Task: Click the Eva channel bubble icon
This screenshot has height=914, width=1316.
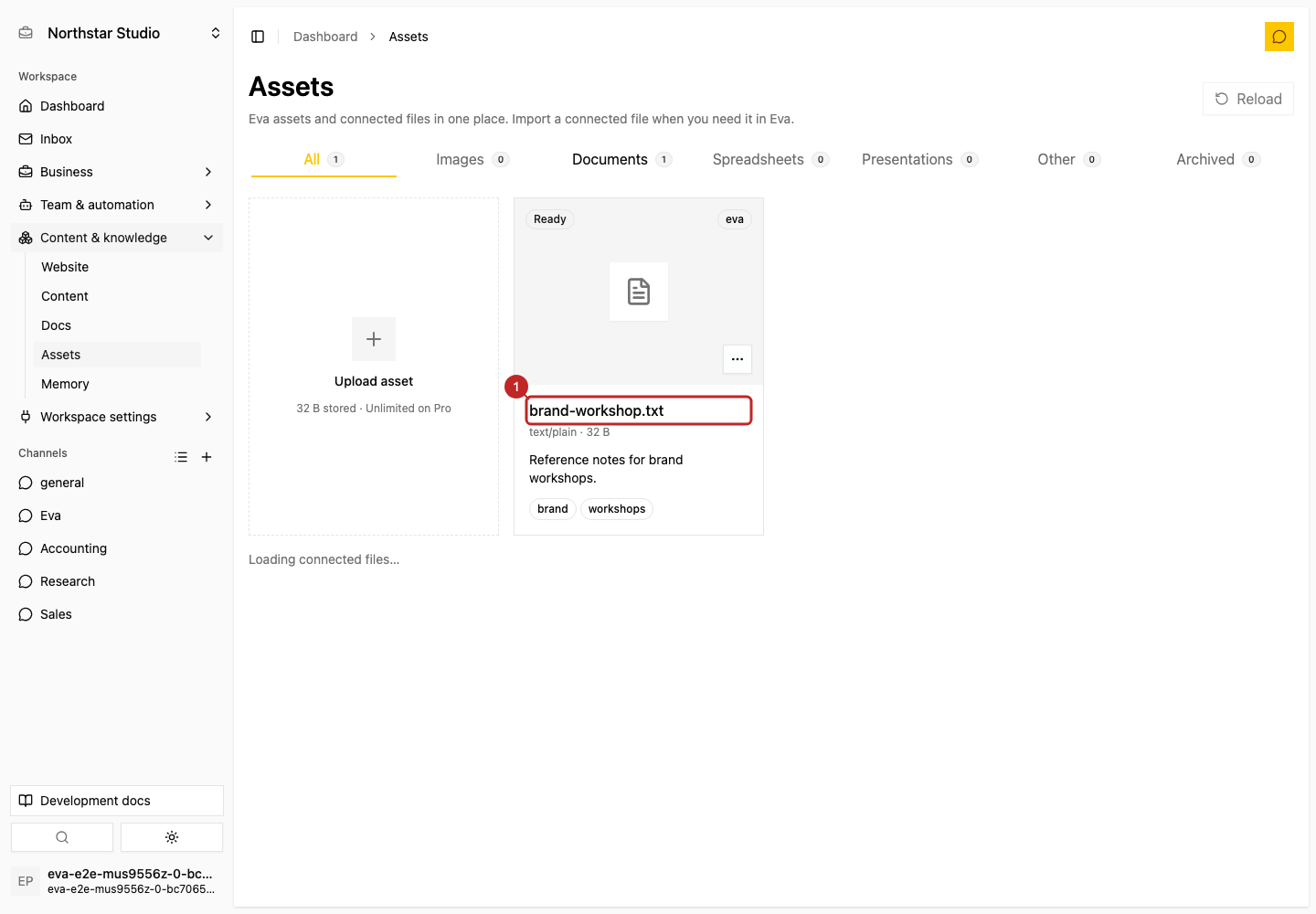Action: [x=26, y=515]
